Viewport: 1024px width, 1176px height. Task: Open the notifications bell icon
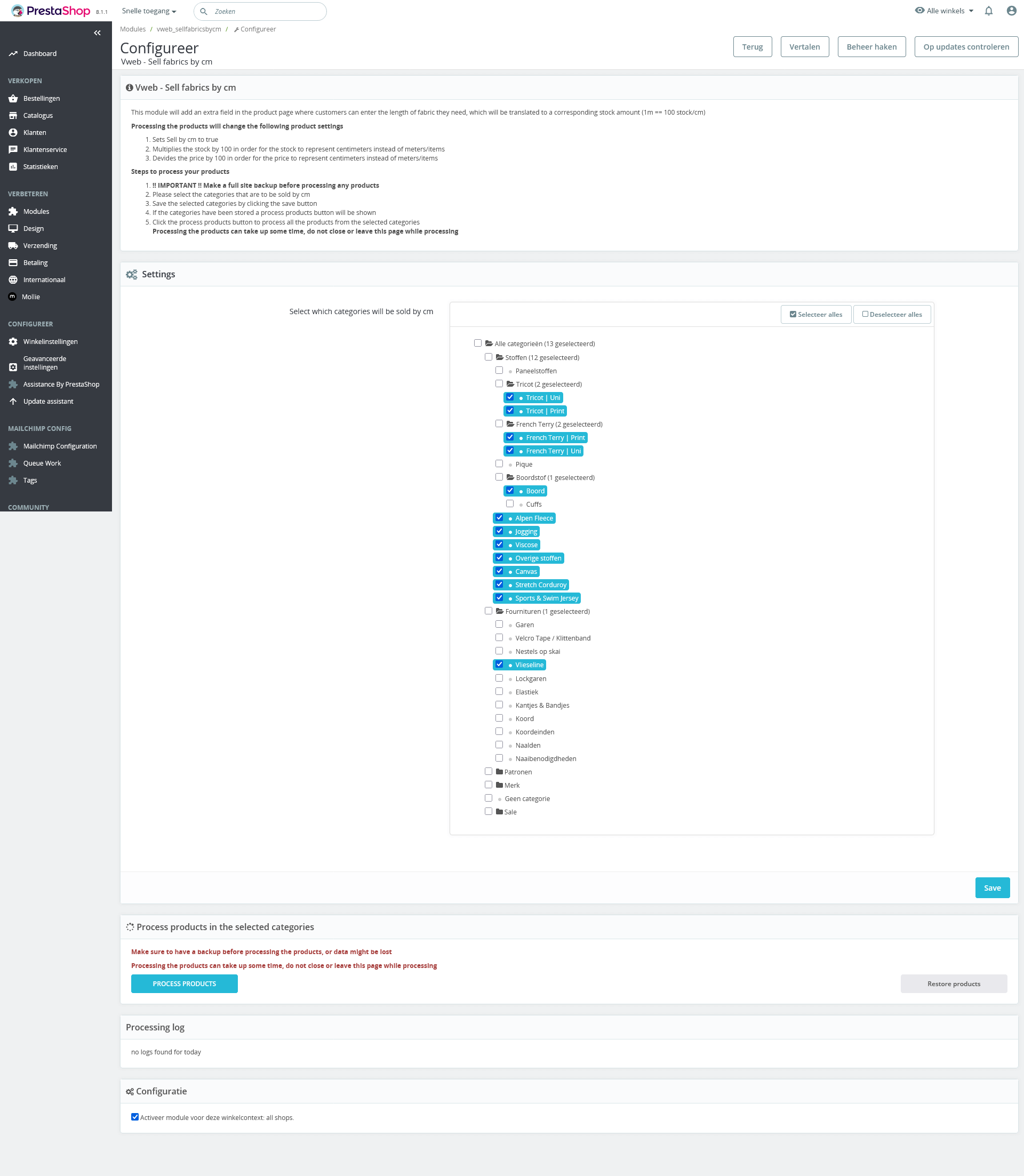click(989, 11)
